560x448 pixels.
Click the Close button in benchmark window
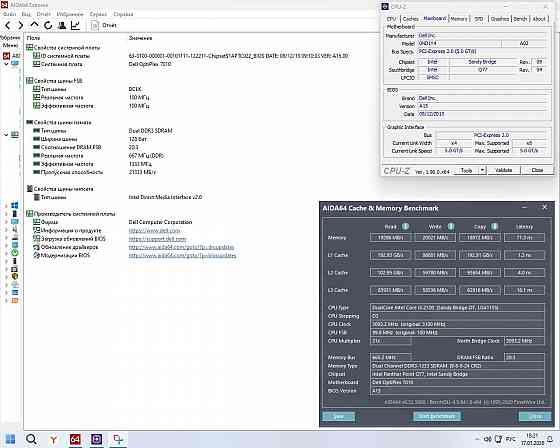coord(535,416)
